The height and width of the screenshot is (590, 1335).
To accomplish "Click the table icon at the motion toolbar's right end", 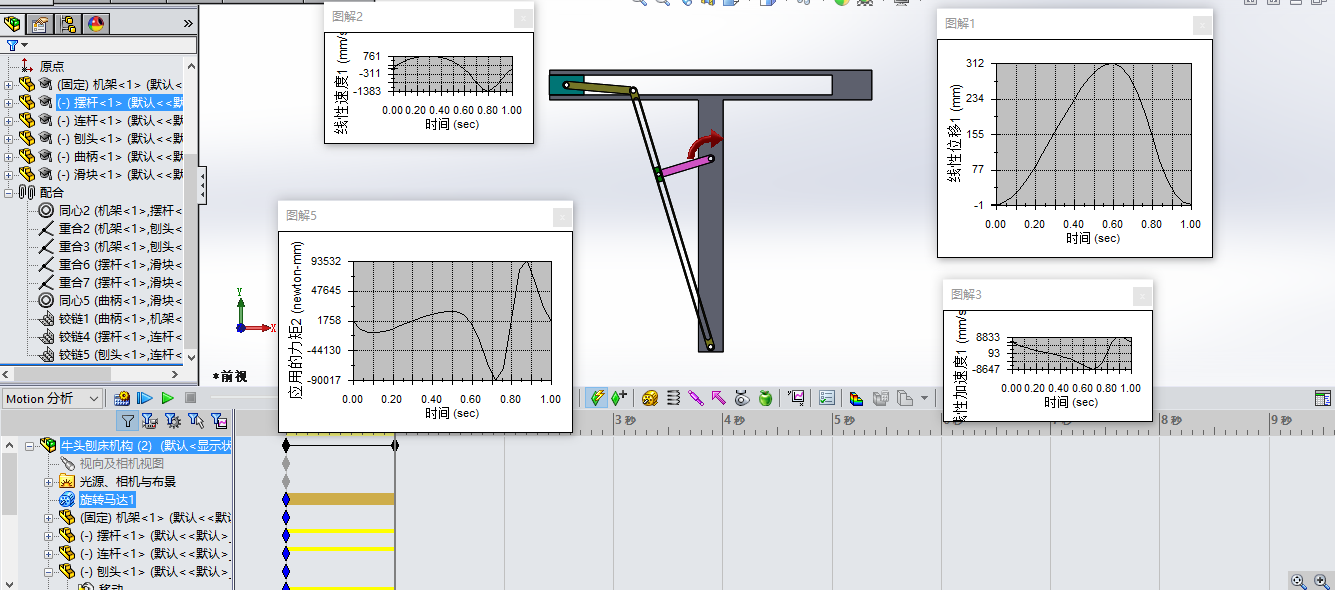I will (x=1322, y=398).
